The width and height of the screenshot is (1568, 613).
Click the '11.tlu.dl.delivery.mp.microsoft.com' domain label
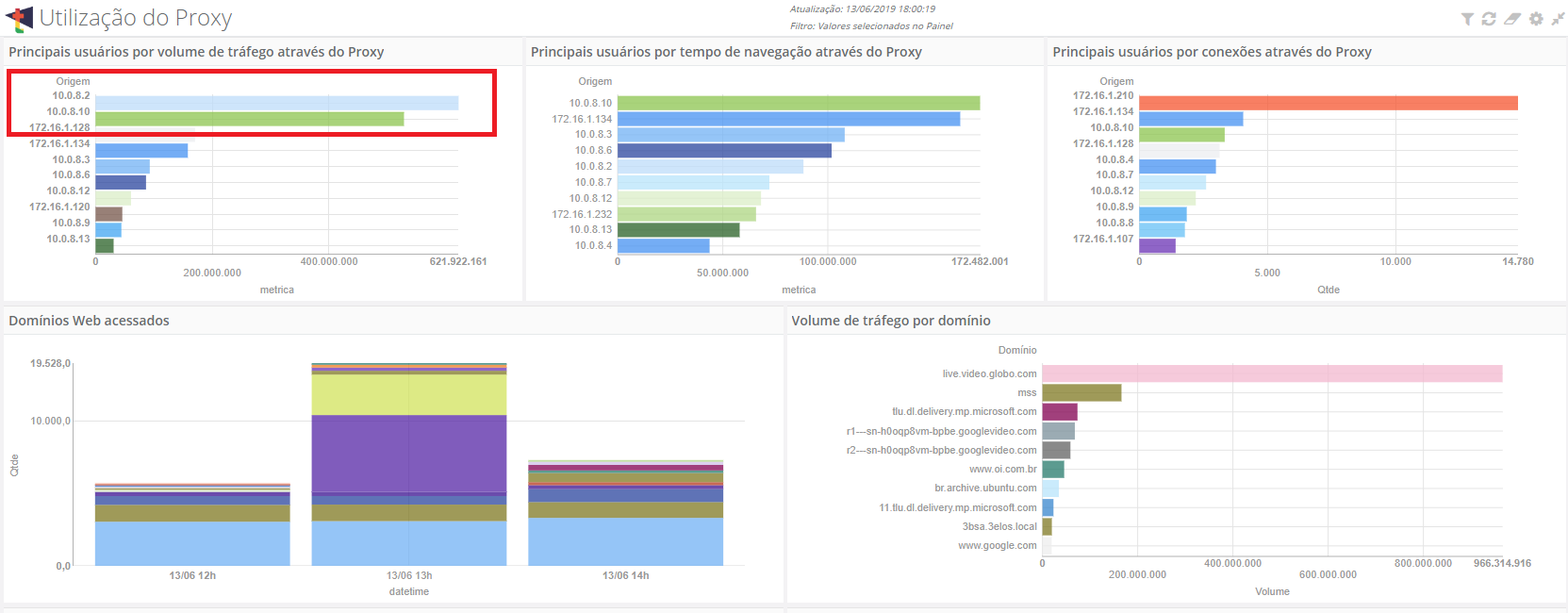pos(958,507)
